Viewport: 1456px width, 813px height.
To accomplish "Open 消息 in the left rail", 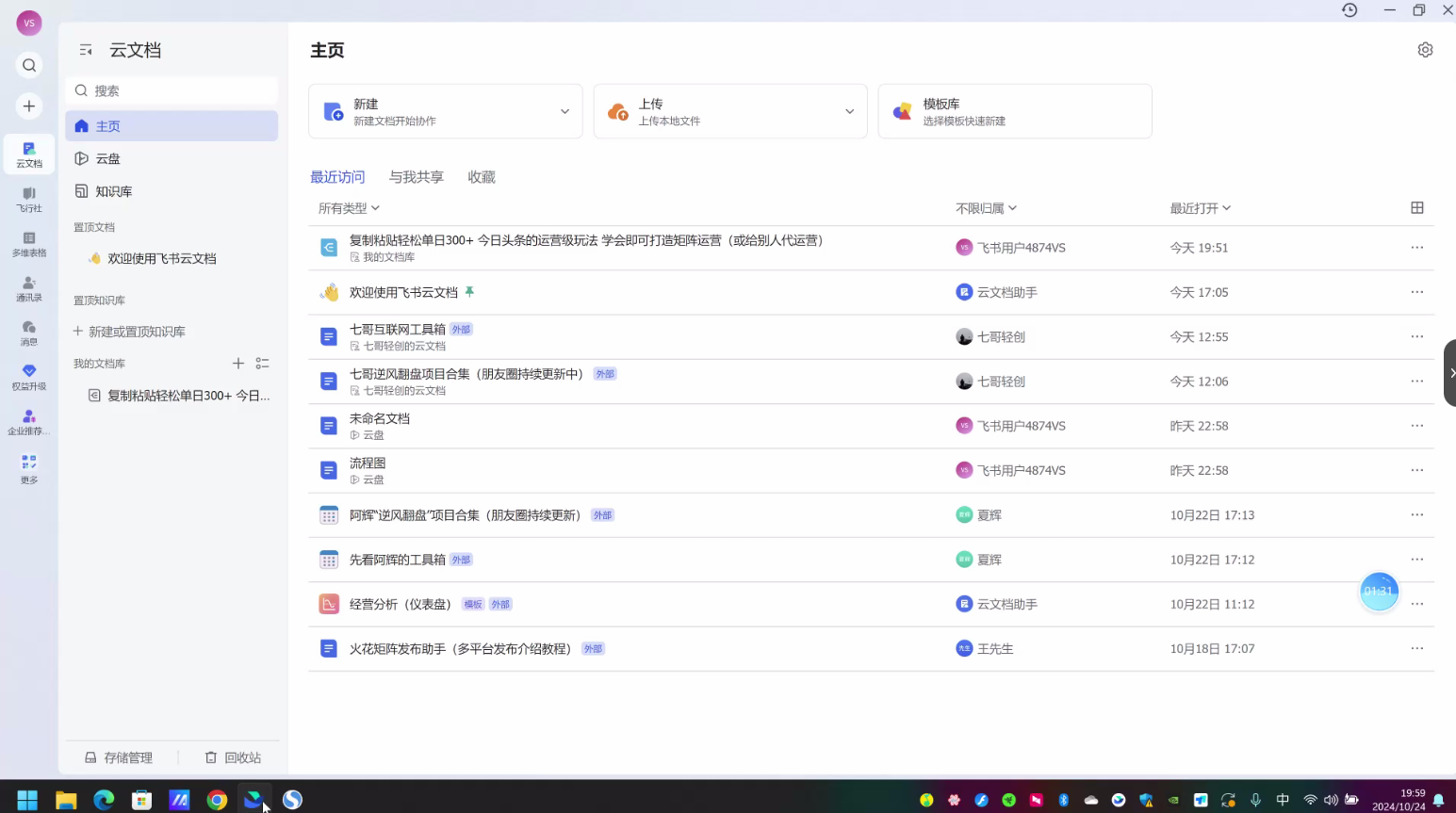I will click(x=29, y=333).
